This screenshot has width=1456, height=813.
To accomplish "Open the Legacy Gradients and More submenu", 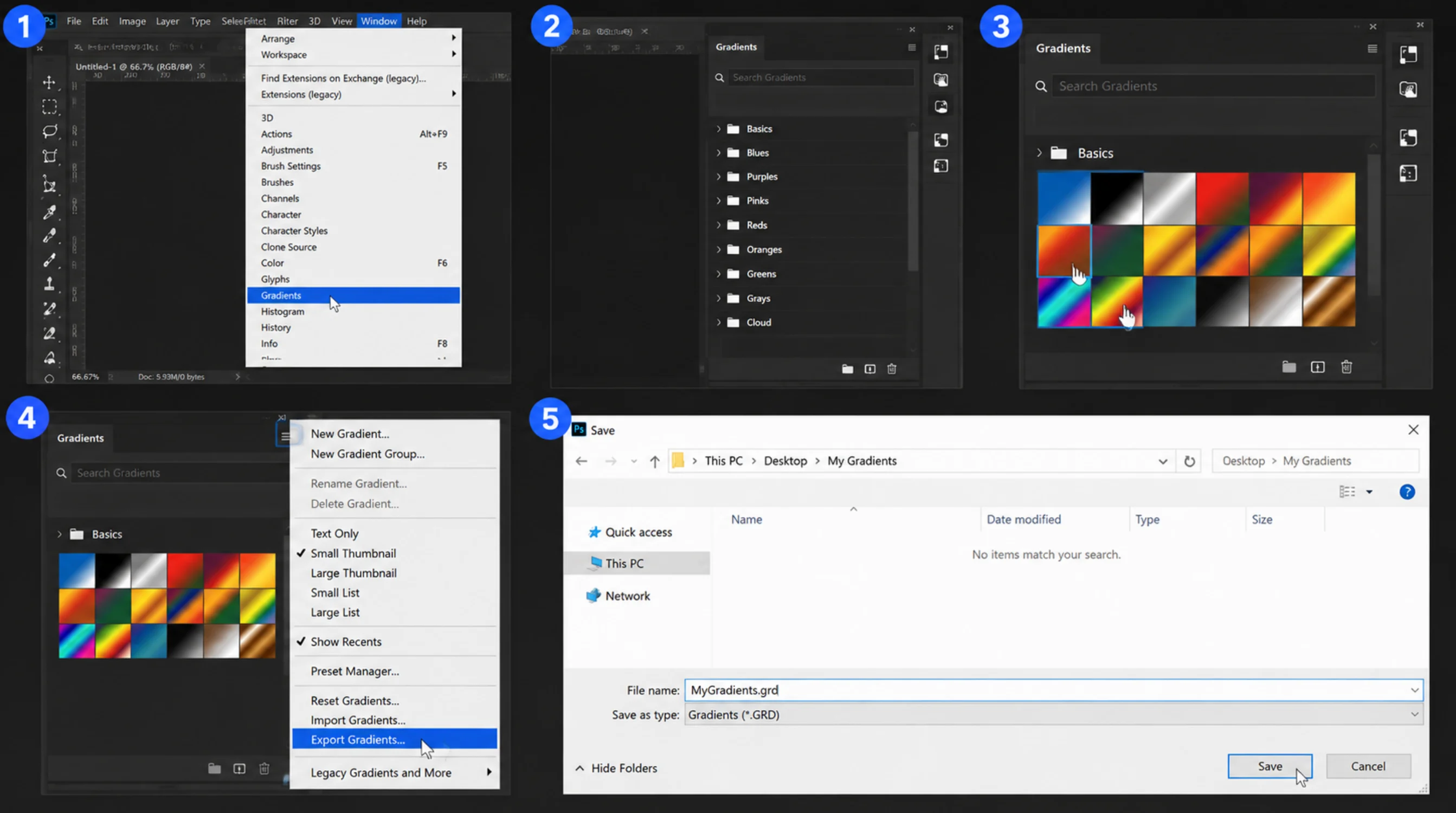I will tap(395, 772).
